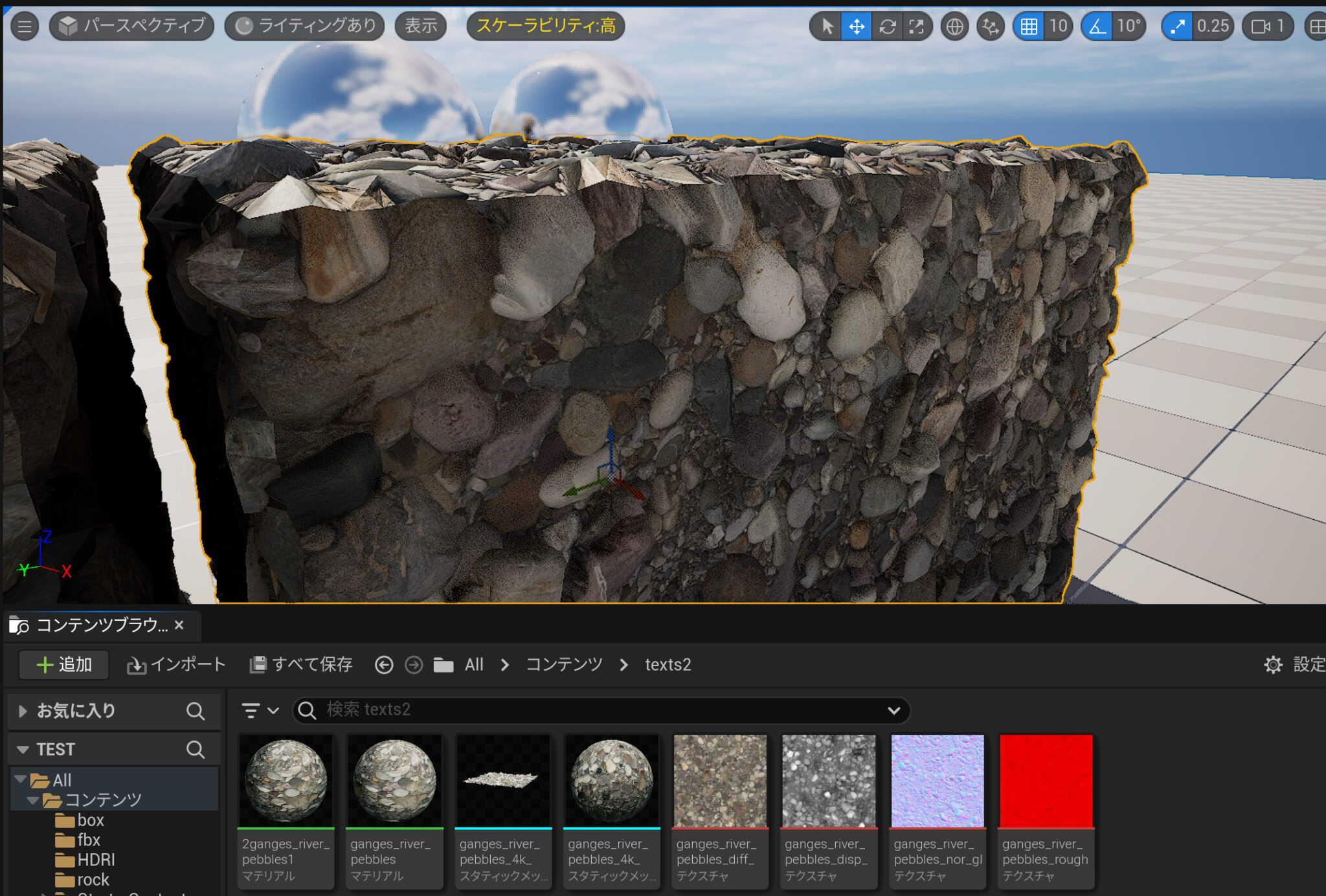
Task: Open the filter options dropdown
Action: tap(260, 710)
